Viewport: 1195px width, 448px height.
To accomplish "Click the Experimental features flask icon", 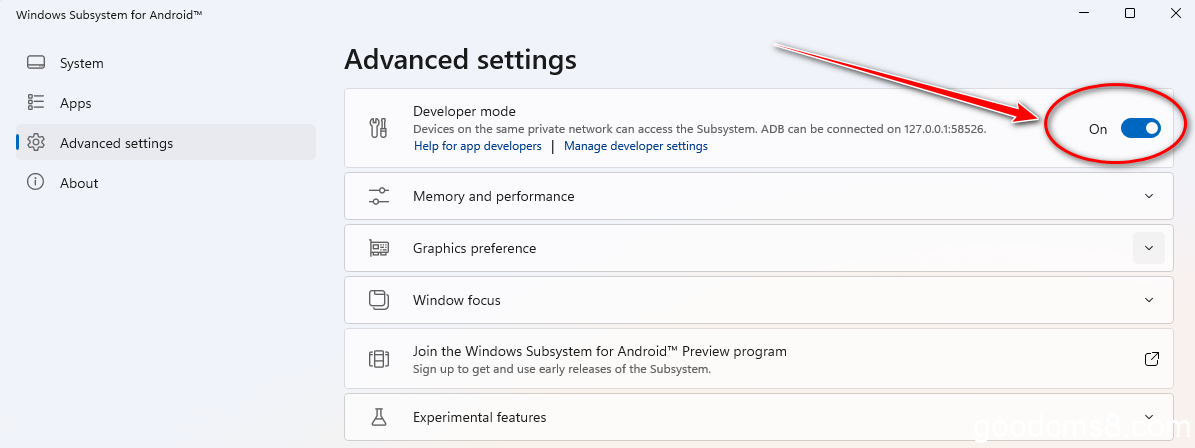I will pyautogui.click(x=379, y=417).
